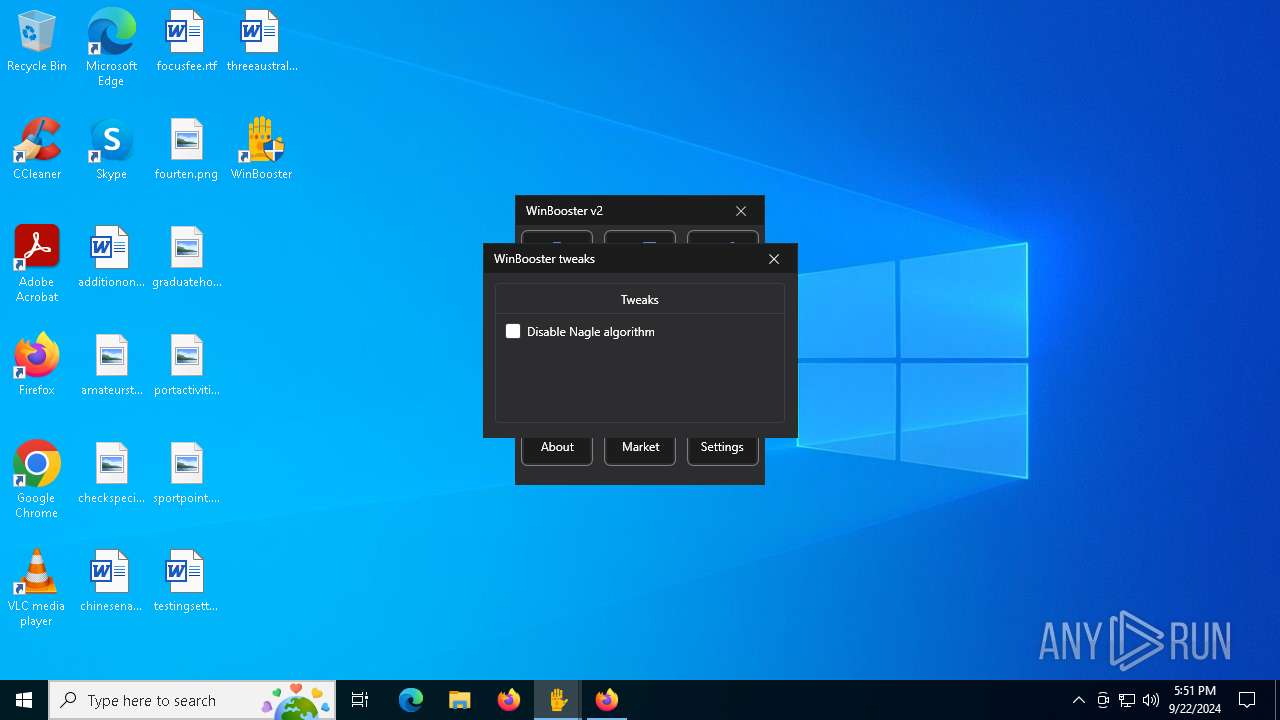Open the network status tray icon

[x=1127, y=700]
